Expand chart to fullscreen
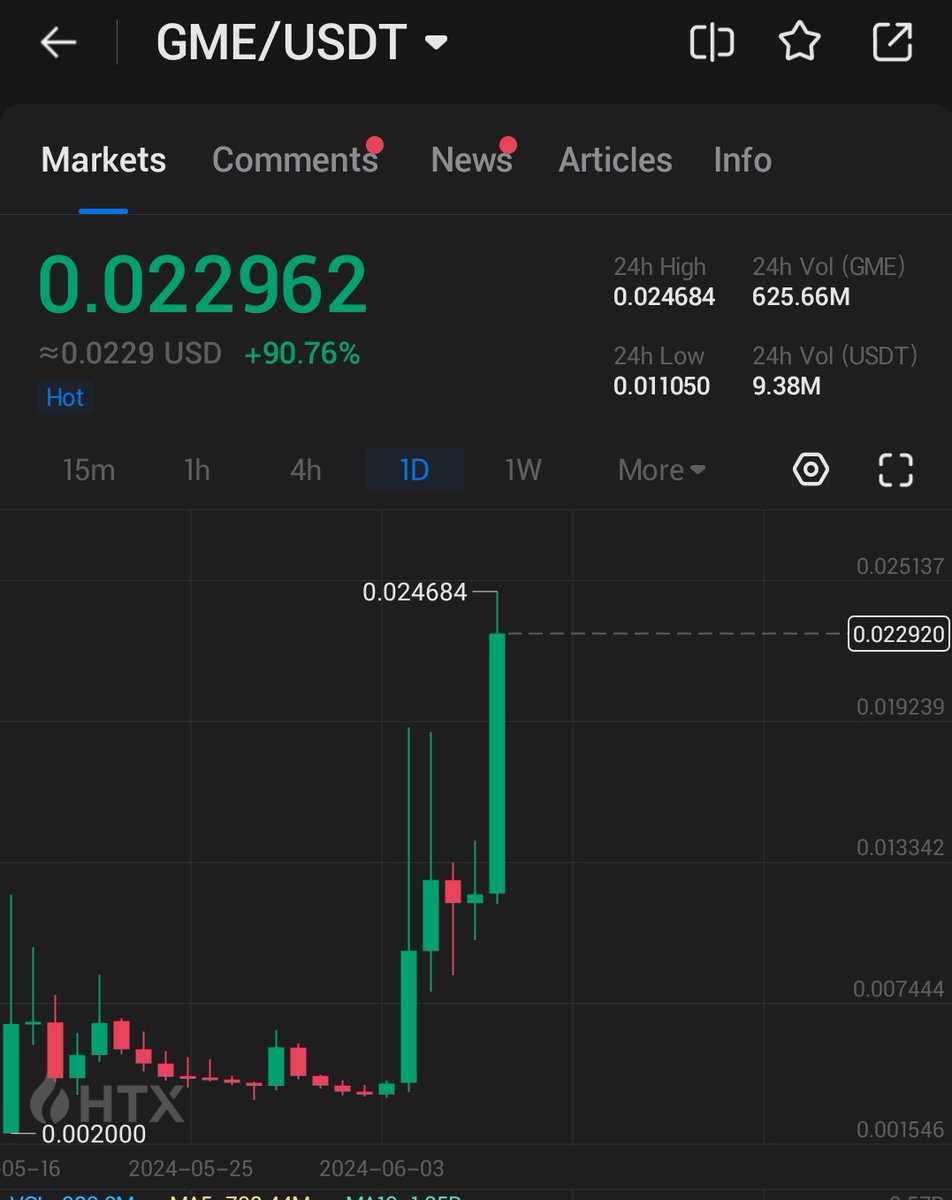 pos(896,470)
